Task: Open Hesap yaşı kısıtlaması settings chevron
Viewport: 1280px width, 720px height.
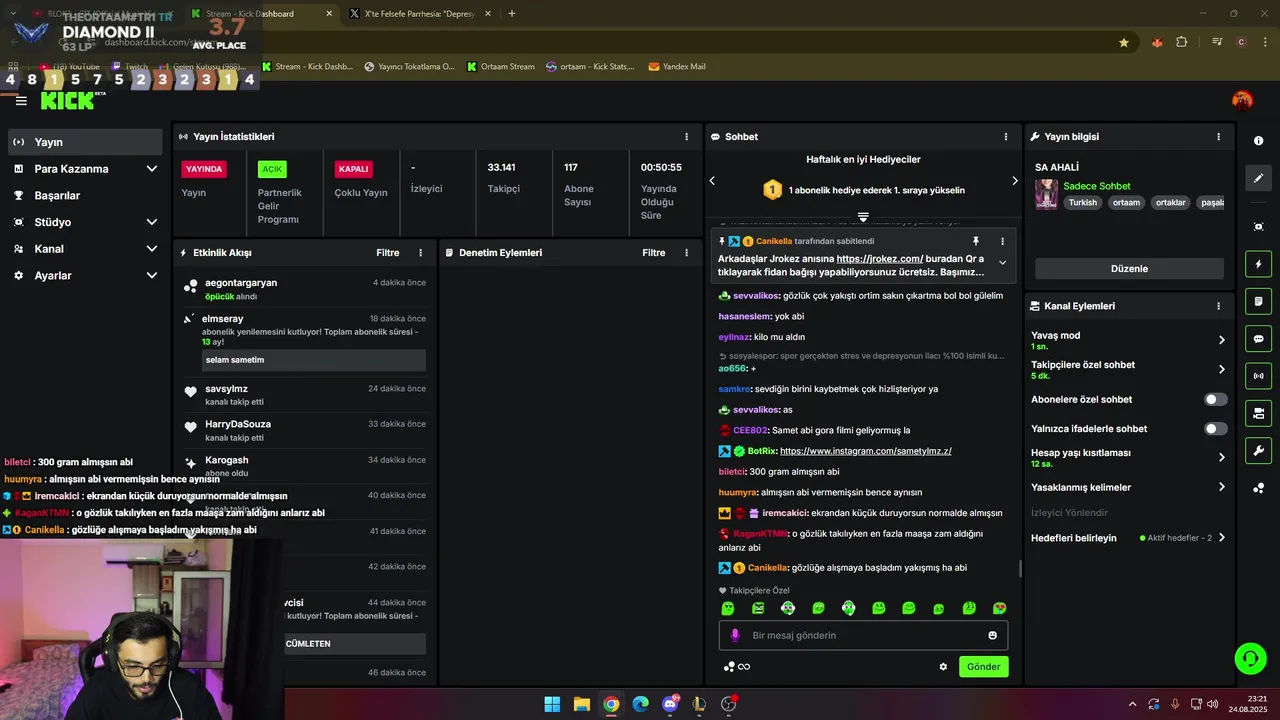Action: click(x=1221, y=457)
